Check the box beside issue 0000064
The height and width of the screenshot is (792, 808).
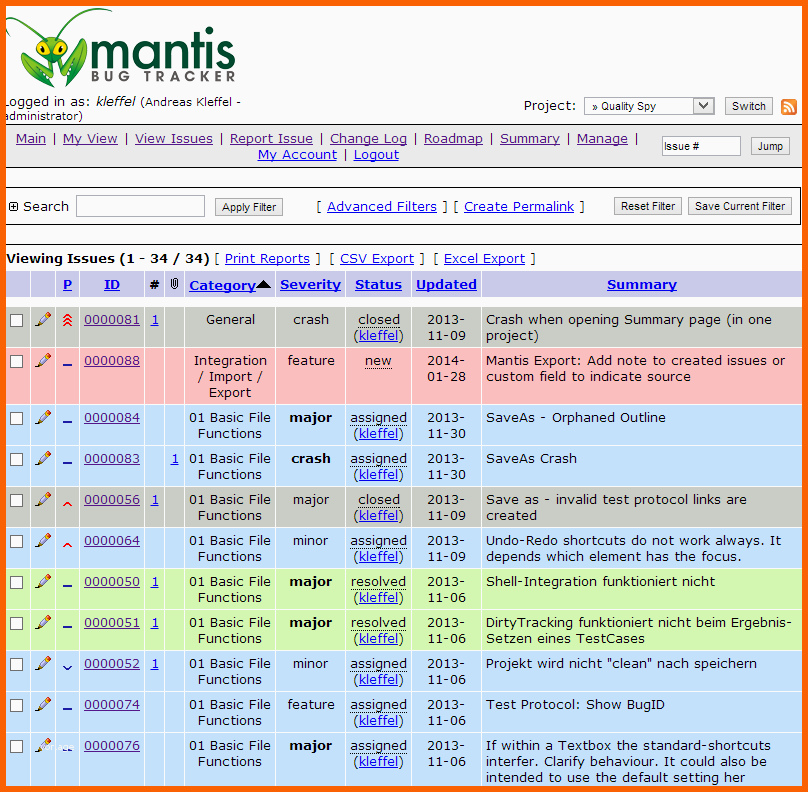[17, 541]
